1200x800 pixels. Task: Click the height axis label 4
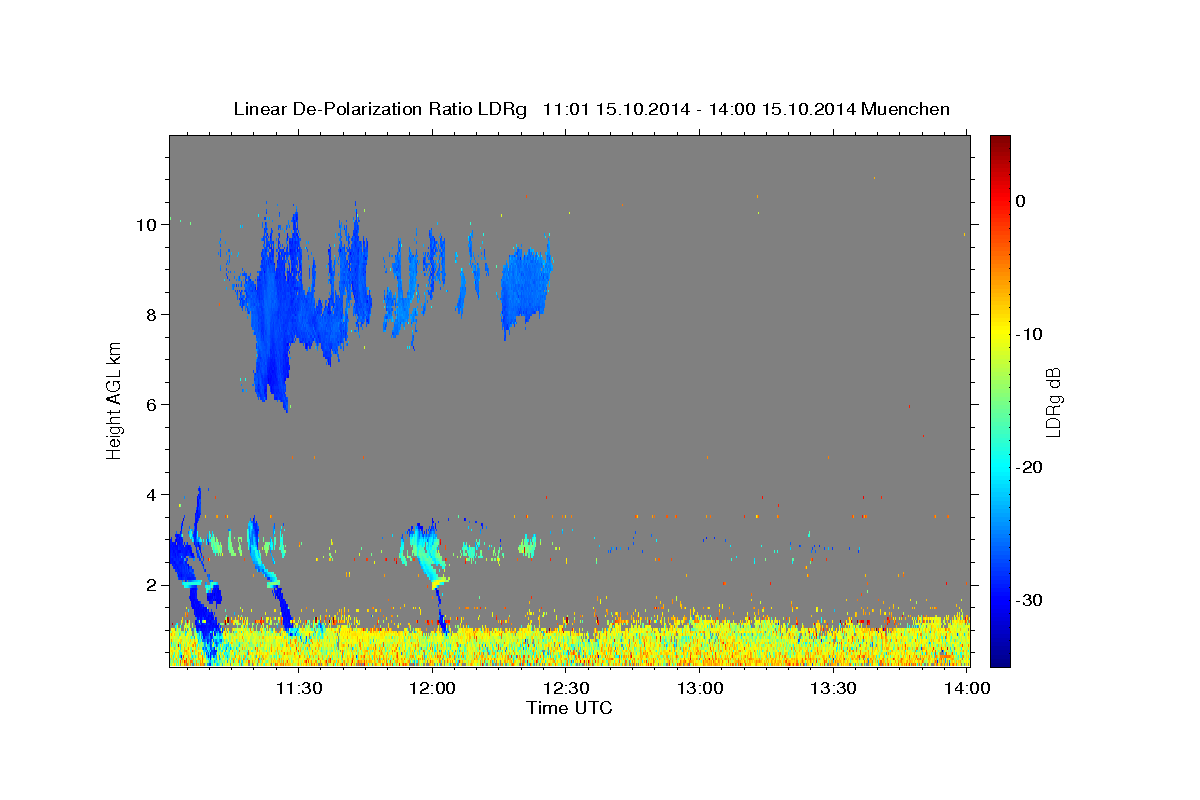(151, 494)
